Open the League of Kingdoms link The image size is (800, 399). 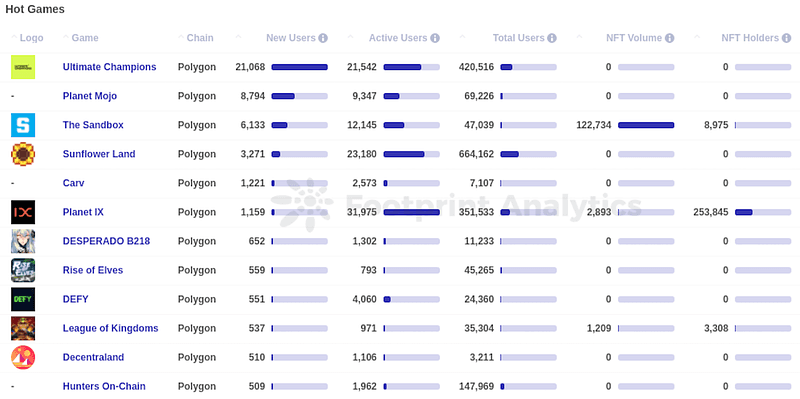[x=110, y=328]
